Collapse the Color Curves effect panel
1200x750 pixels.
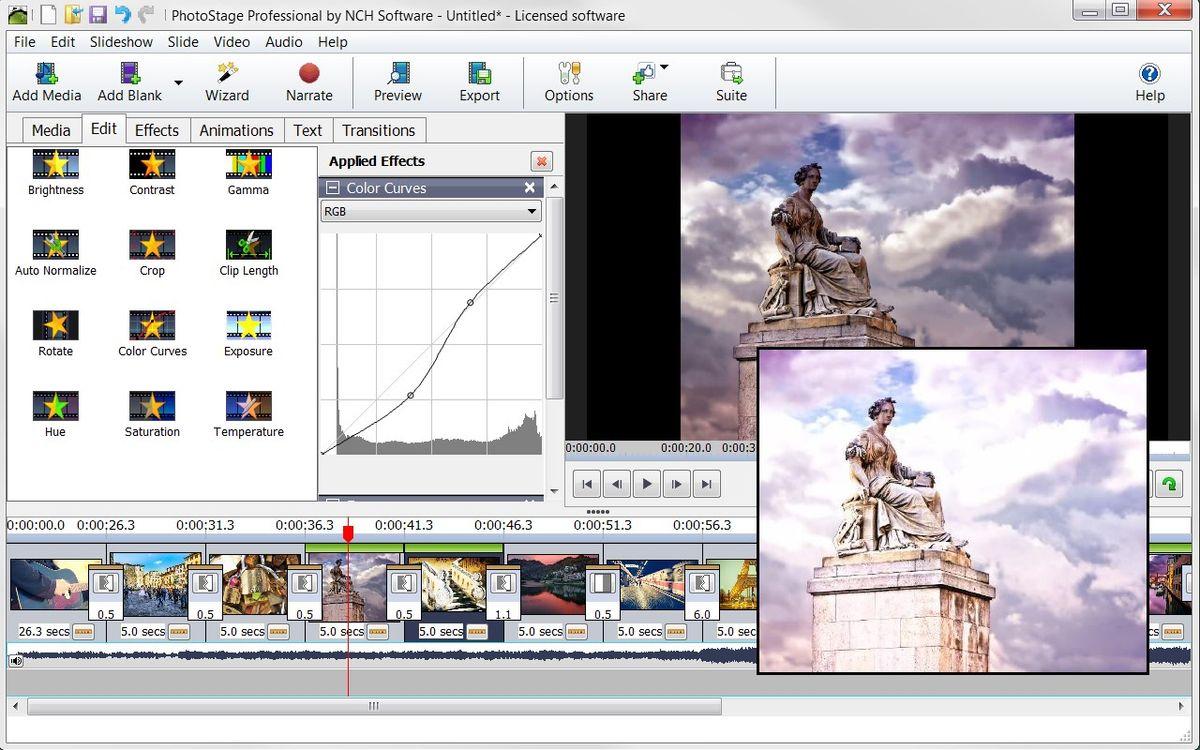(333, 188)
